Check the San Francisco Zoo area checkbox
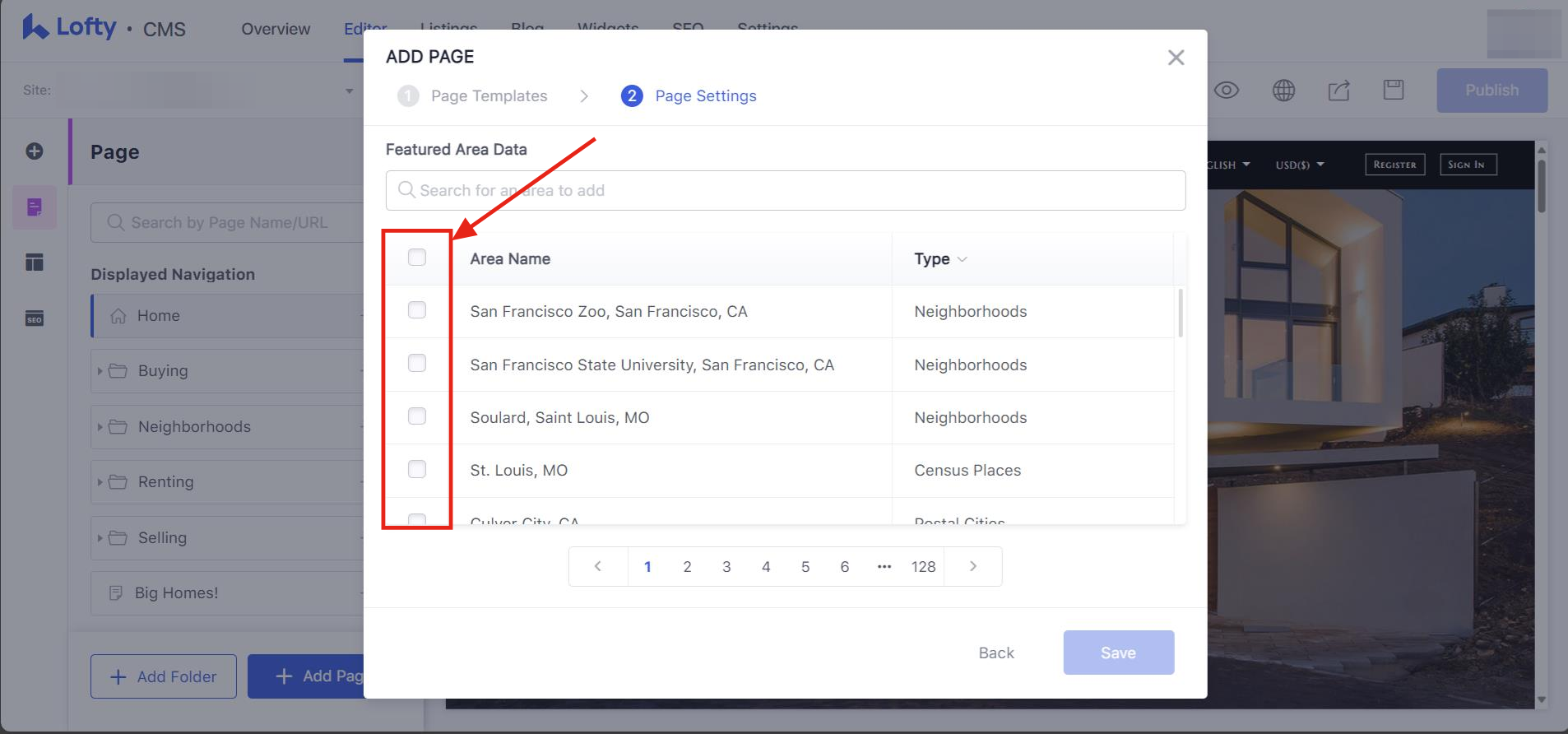 point(417,310)
